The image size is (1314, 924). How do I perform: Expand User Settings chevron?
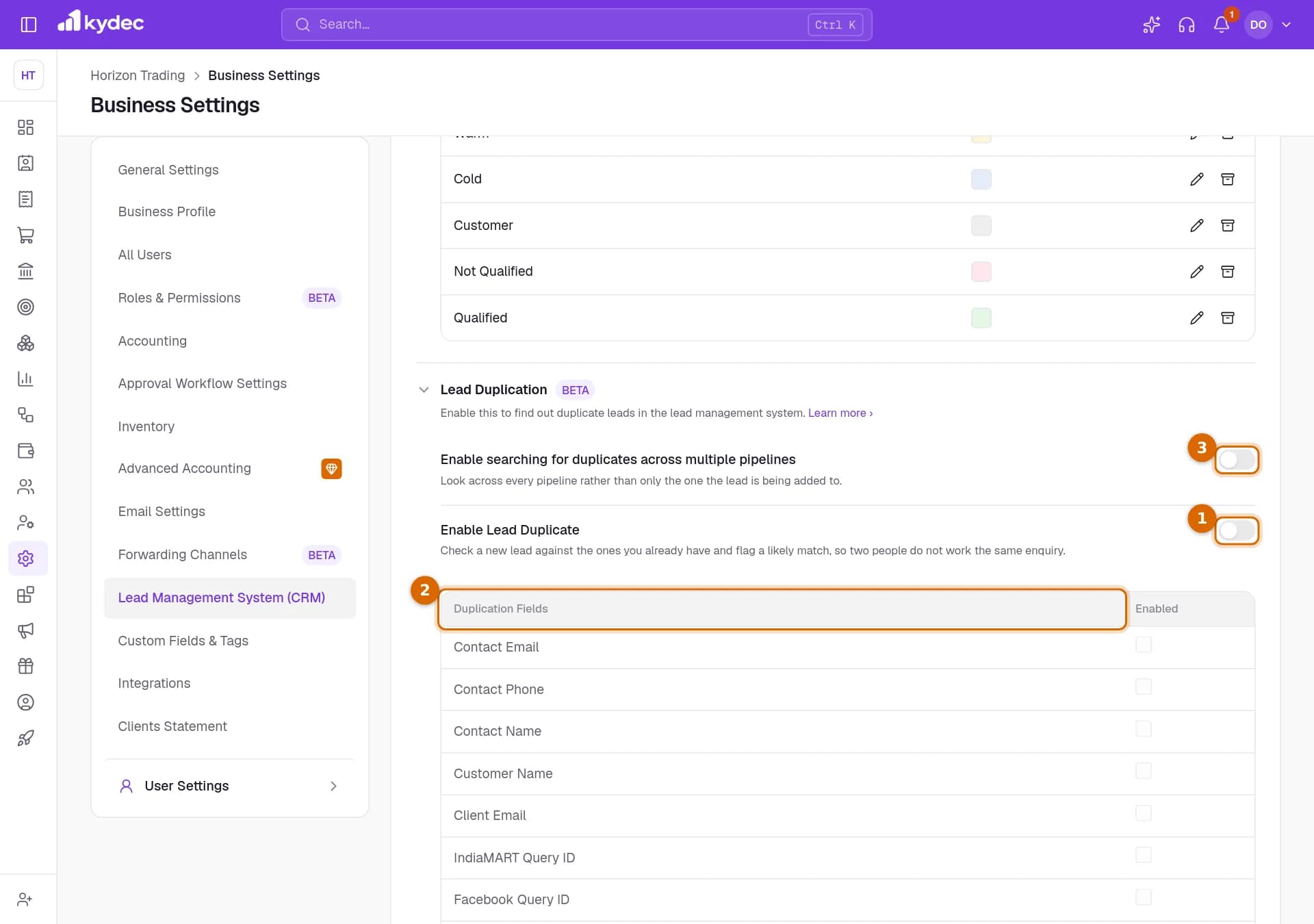tap(333, 786)
